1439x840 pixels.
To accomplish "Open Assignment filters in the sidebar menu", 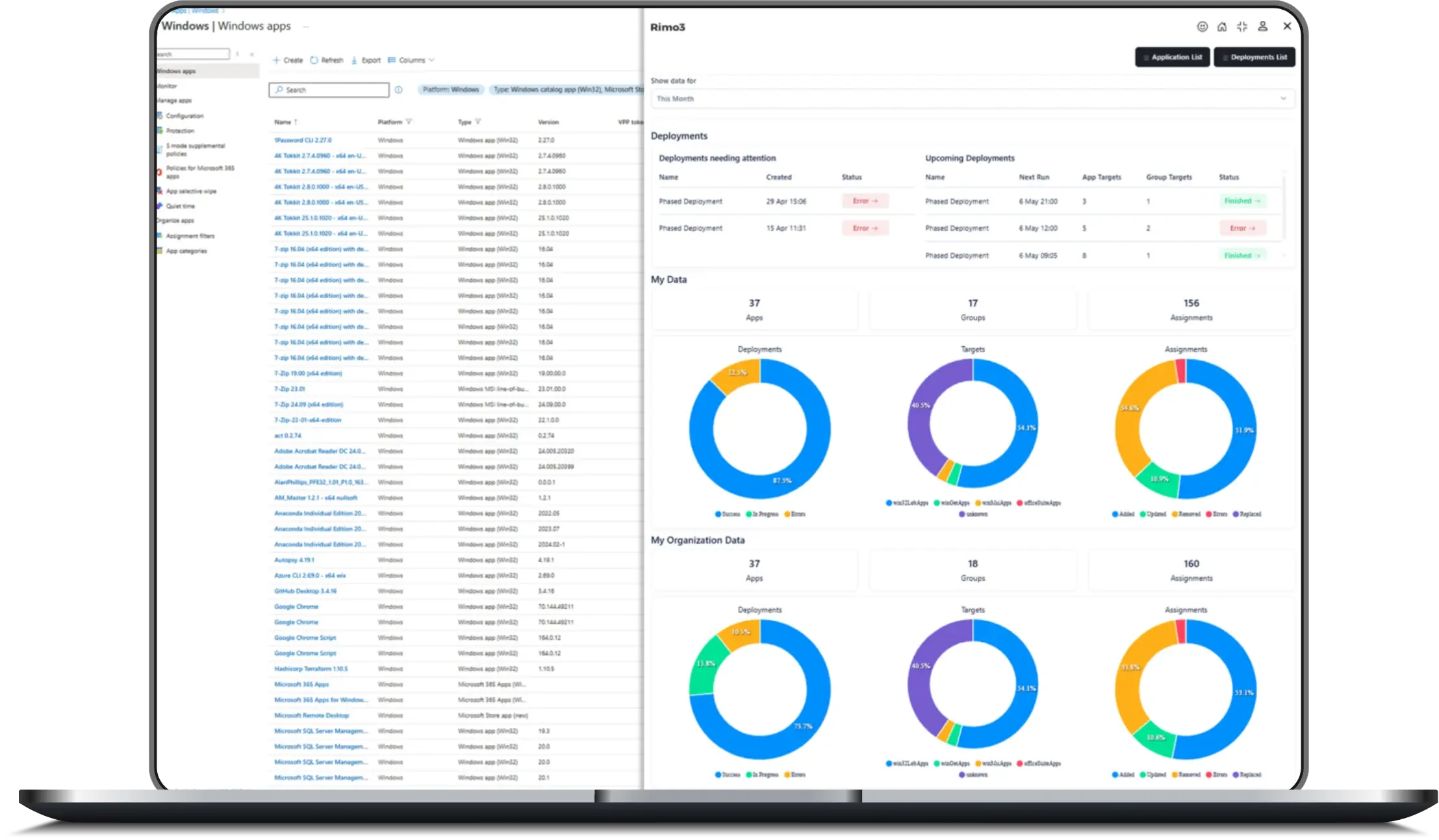I will tap(190, 236).
